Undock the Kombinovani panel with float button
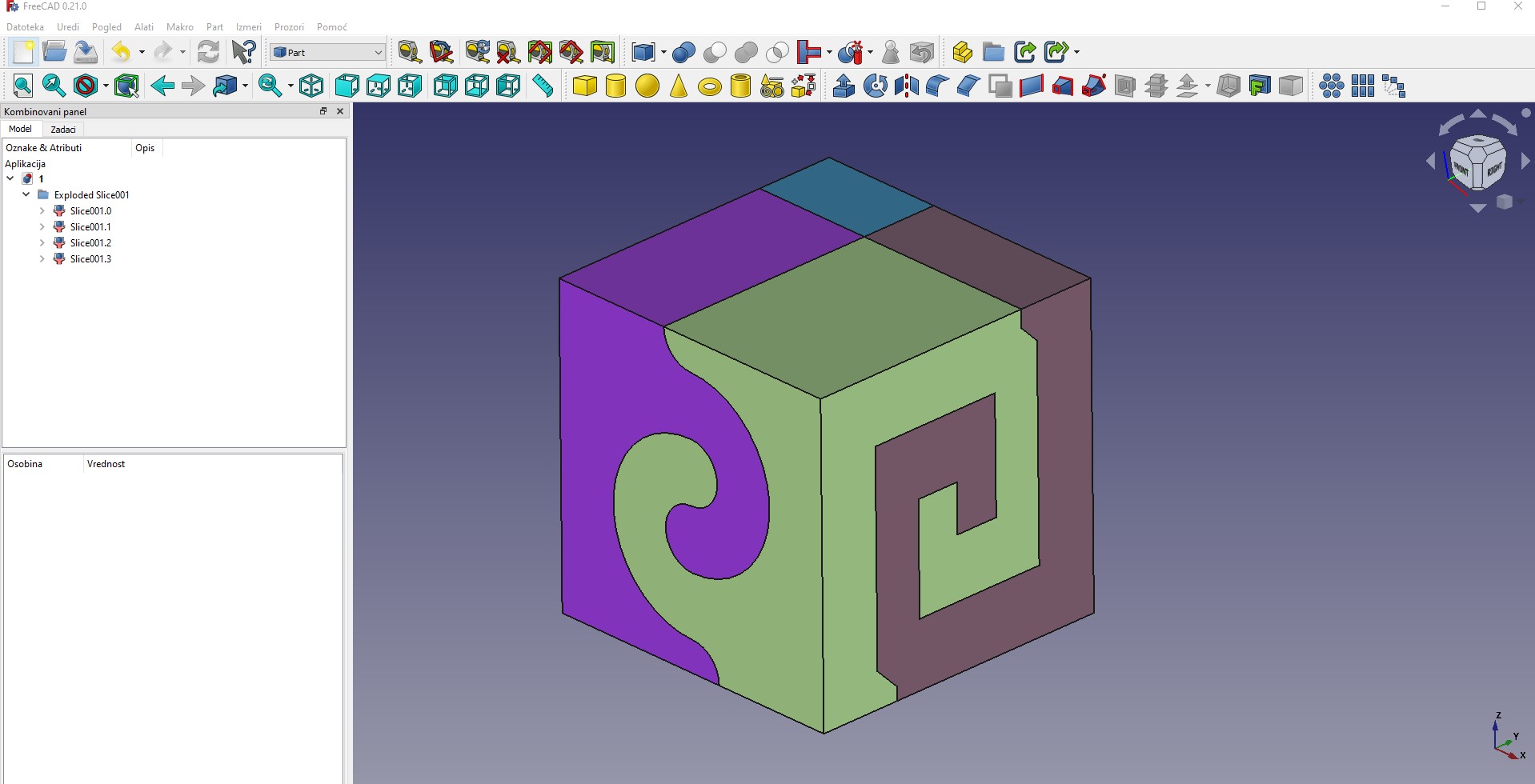 (323, 111)
